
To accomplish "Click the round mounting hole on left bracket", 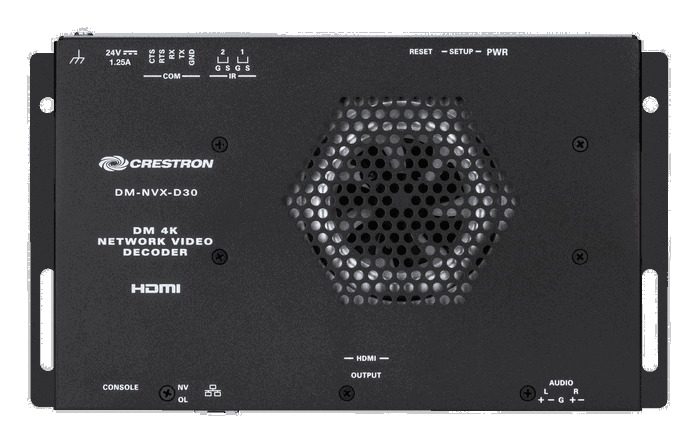I will 46,105.
